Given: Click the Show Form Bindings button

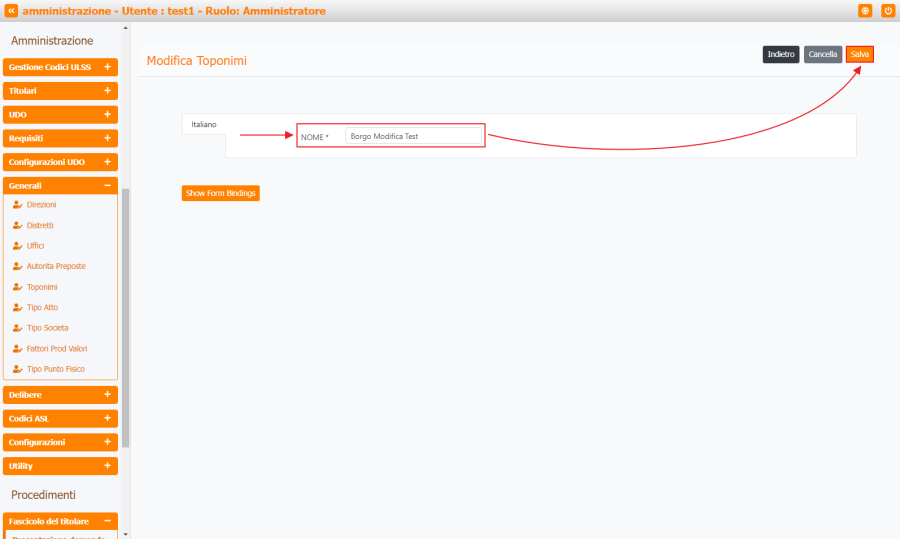Looking at the screenshot, I should click(x=220, y=193).
